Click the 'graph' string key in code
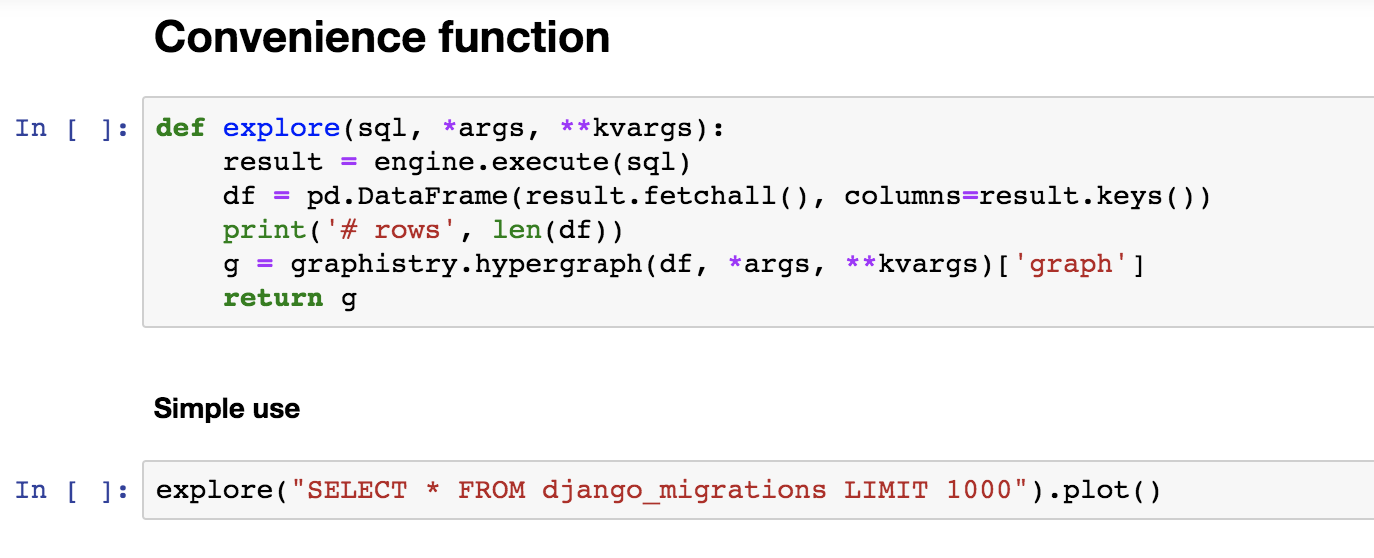 pos(1069,264)
